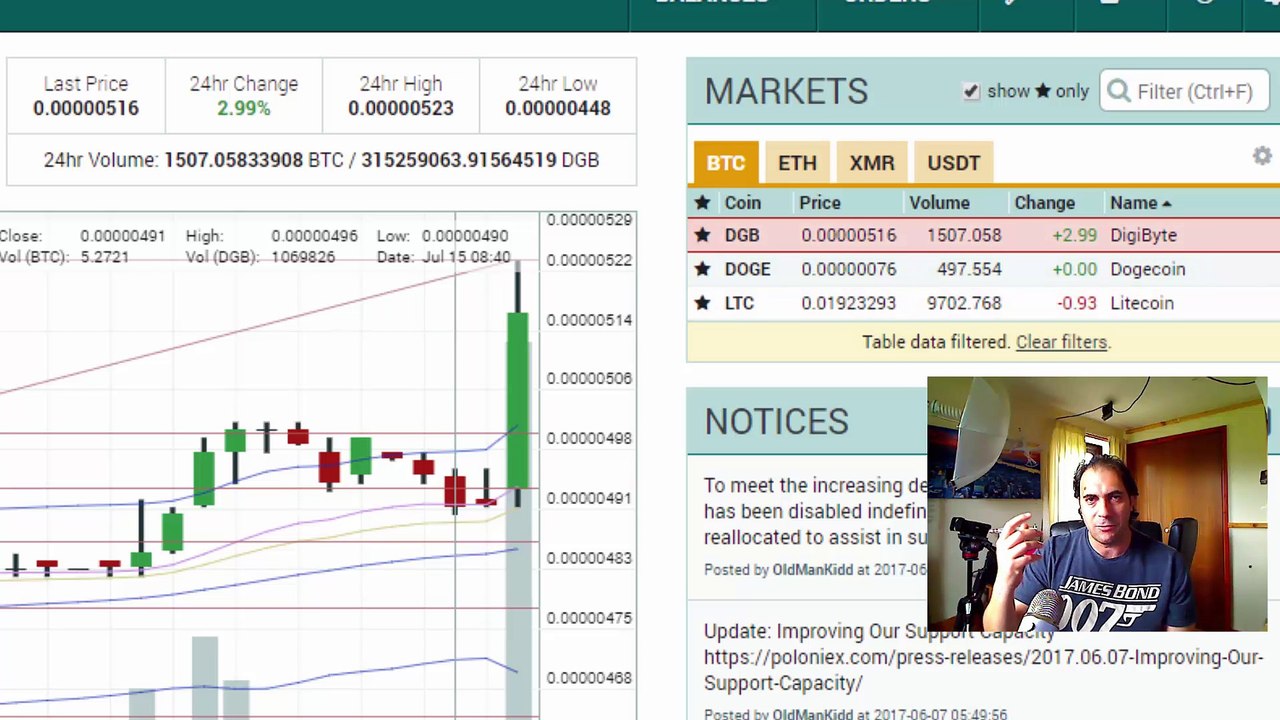The width and height of the screenshot is (1280, 720).
Task: Click the 0.00000498 price axis label
Action: (x=589, y=438)
